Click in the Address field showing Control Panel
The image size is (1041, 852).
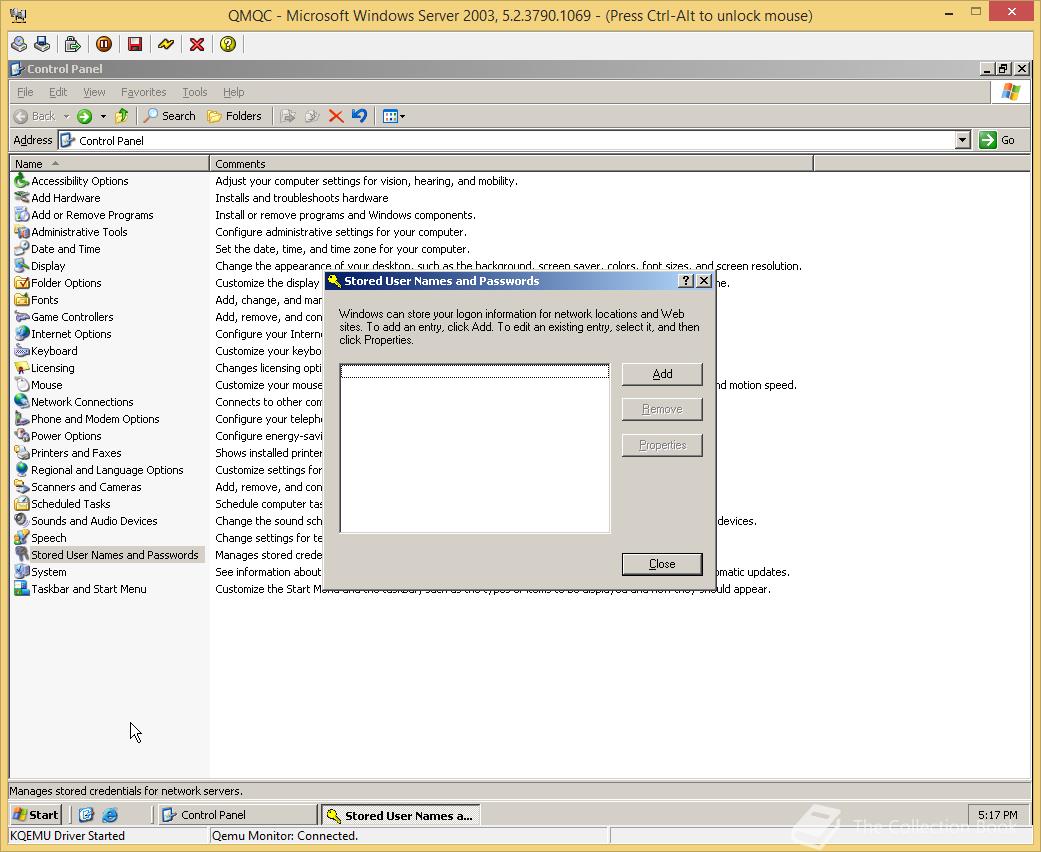coord(507,140)
